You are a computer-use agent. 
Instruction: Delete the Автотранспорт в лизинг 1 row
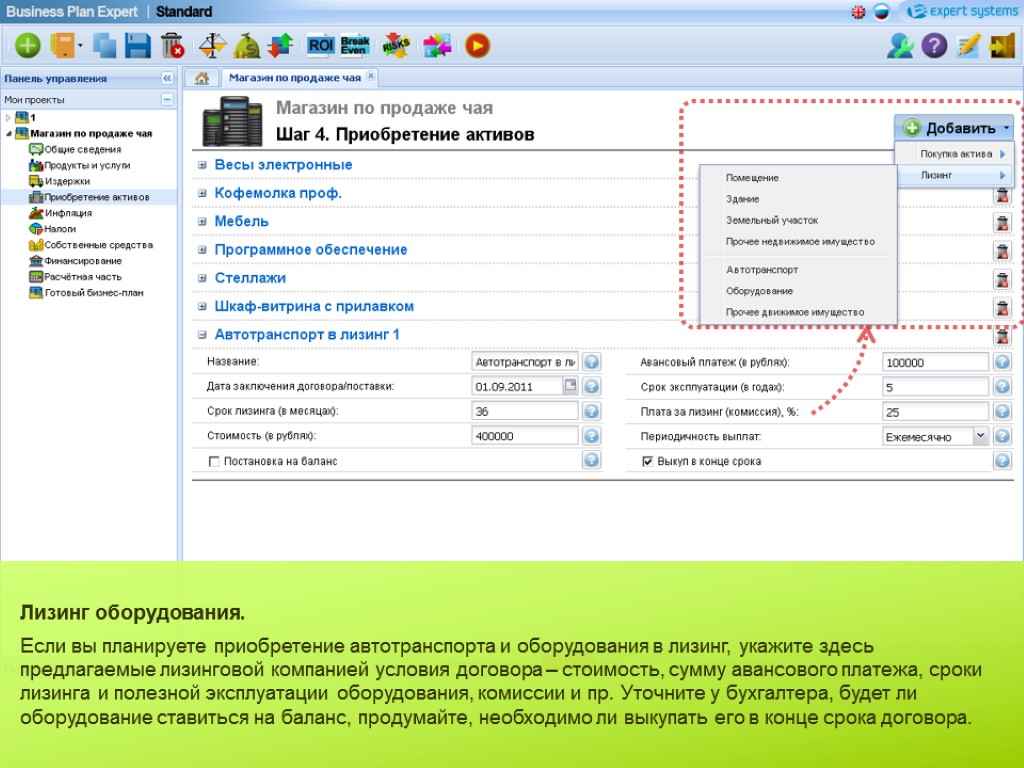(x=1002, y=336)
